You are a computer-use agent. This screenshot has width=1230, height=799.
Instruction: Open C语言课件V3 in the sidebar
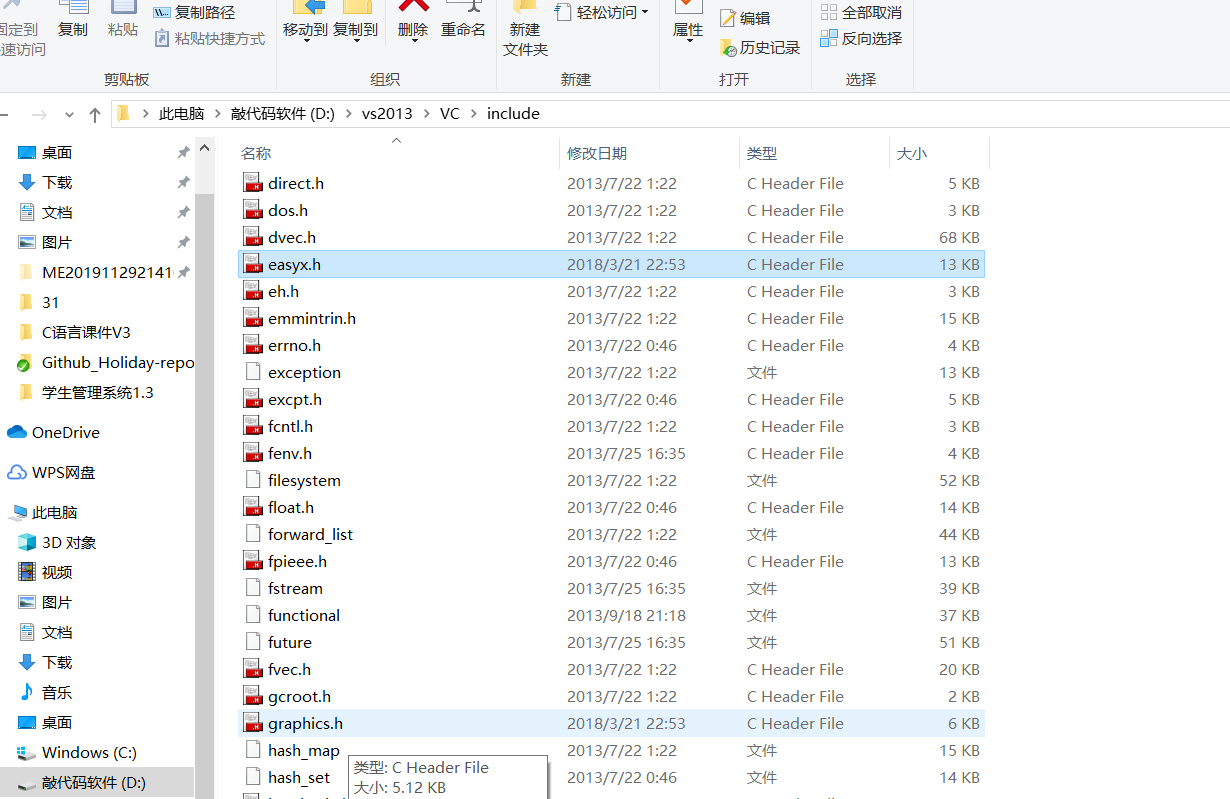point(75,332)
